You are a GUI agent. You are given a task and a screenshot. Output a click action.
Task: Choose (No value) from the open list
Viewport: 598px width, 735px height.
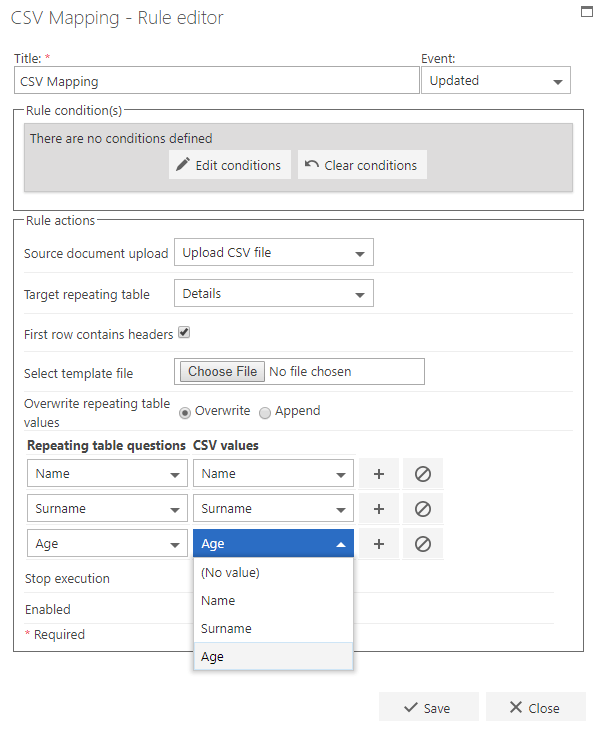(273, 572)
